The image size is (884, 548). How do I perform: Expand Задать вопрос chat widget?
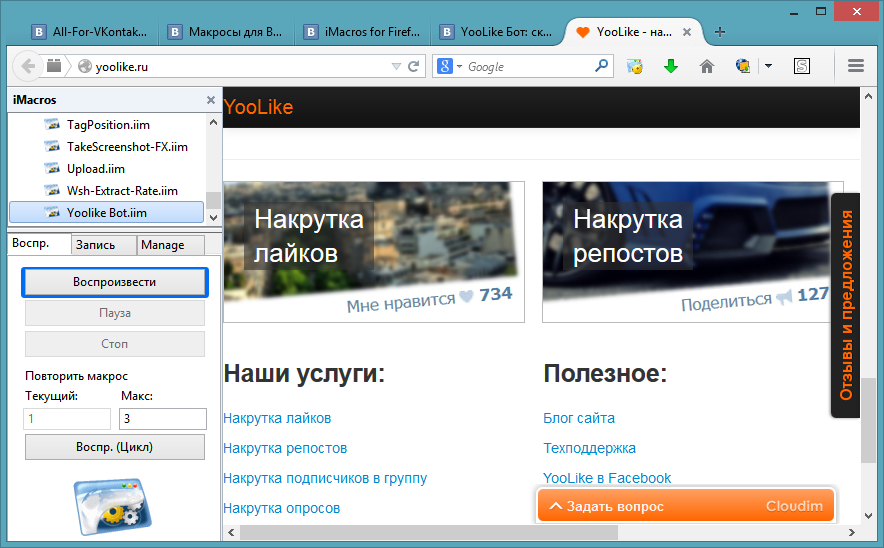pos(686,506)
